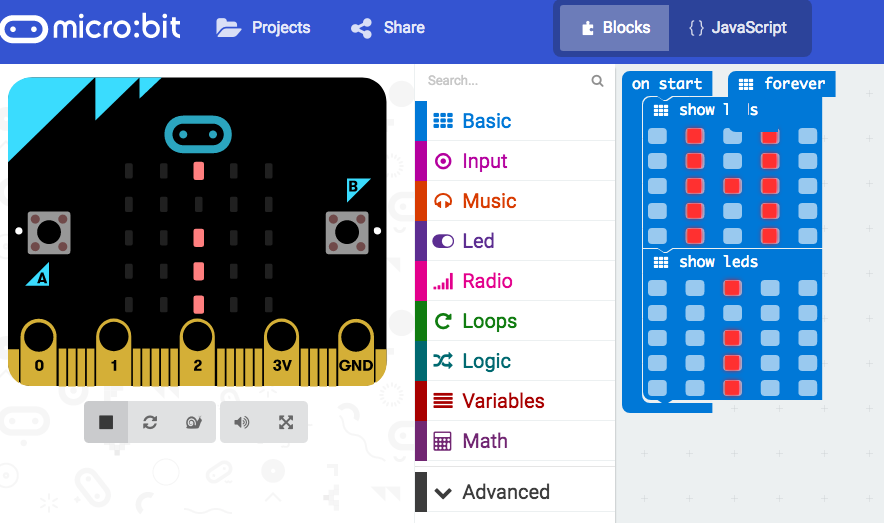This screenshot has height=523, width=884.
Task: Toggle bottom-right LED in the second show leds block
Action: point(807,388)
